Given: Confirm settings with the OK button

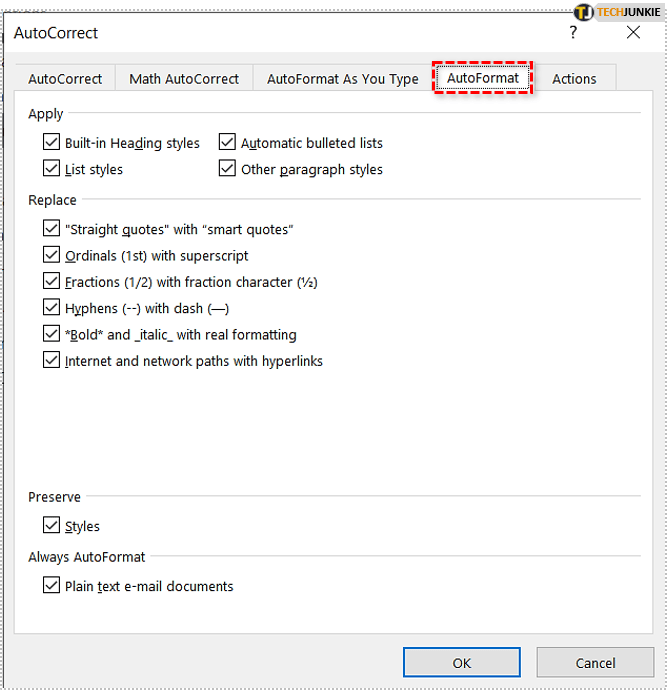Looking at the screenshot, I should click(x=461, y=662).
